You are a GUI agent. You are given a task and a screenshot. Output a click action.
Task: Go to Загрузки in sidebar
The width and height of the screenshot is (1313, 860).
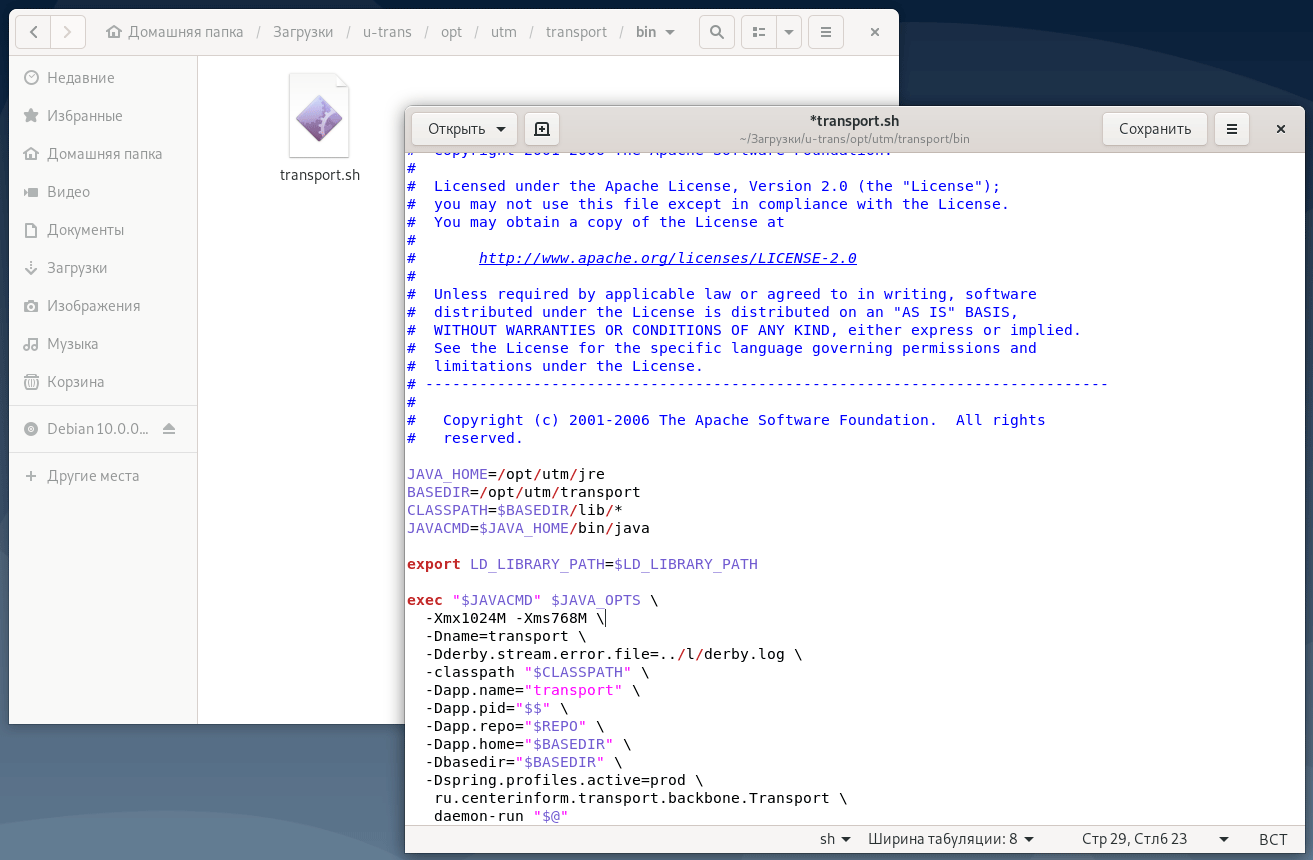click(77, 268)
